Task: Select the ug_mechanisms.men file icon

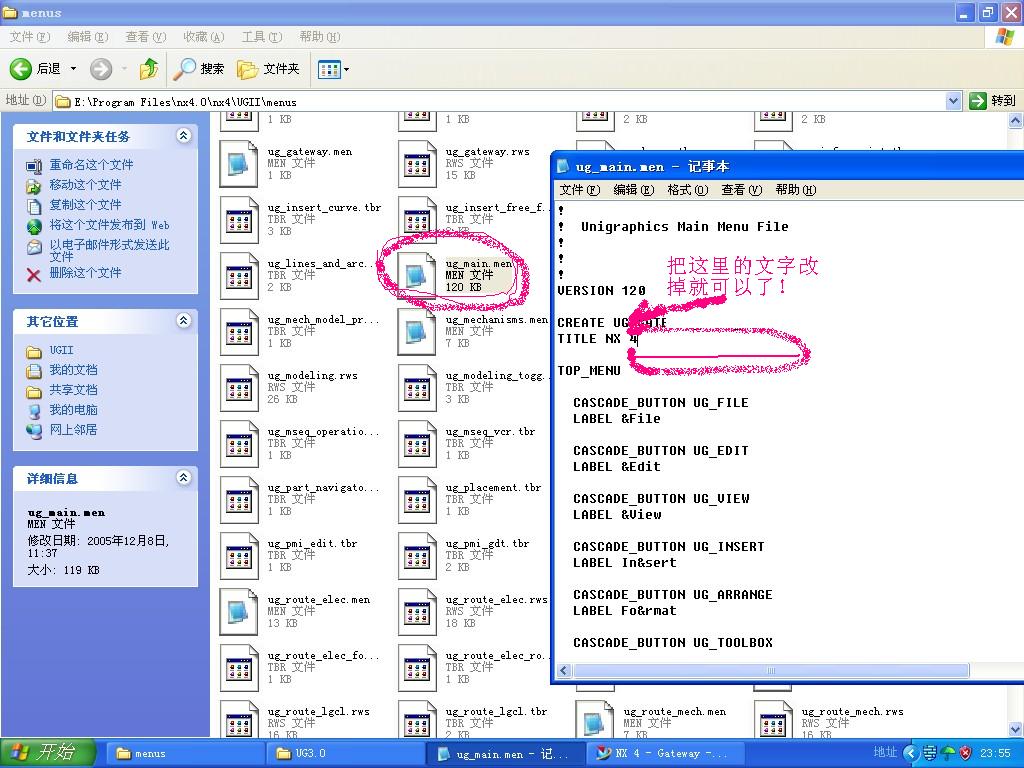Action: coord(417,332)
